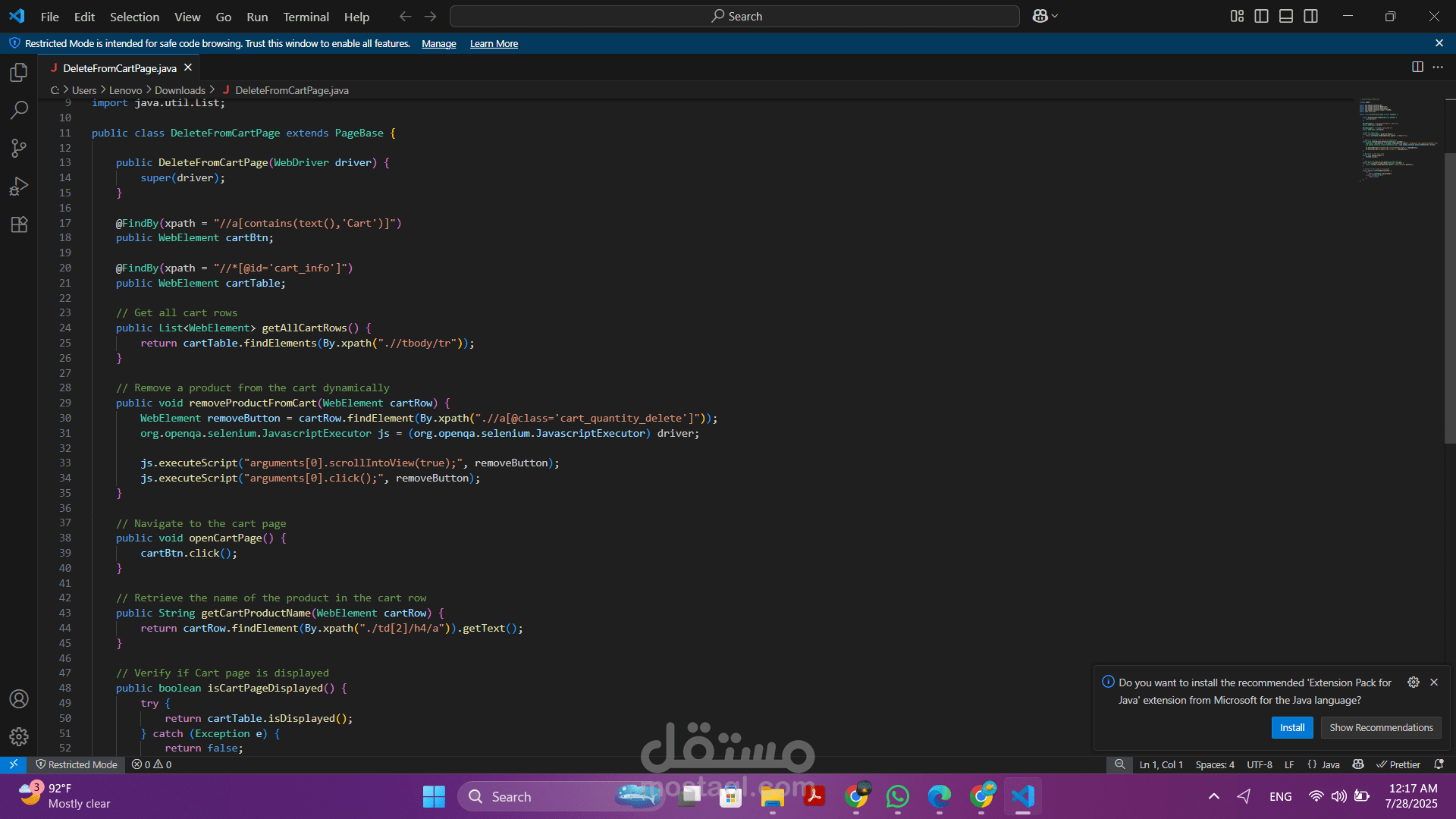Viewport: 1456px width, 819px height.
Task: Toggle the bottom Panel layout button
Action: click(1286, 16)
